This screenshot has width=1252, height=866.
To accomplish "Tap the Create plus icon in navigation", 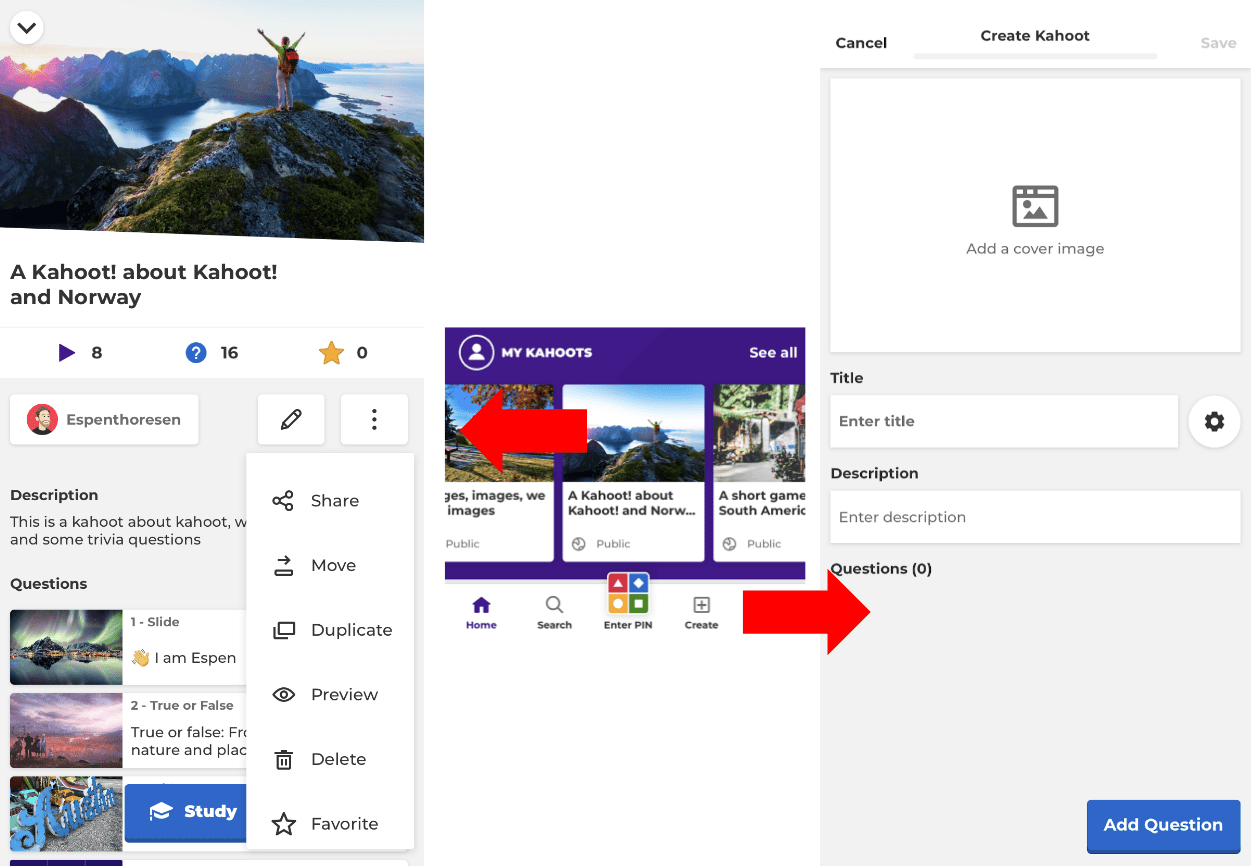I will pos(701,610).
